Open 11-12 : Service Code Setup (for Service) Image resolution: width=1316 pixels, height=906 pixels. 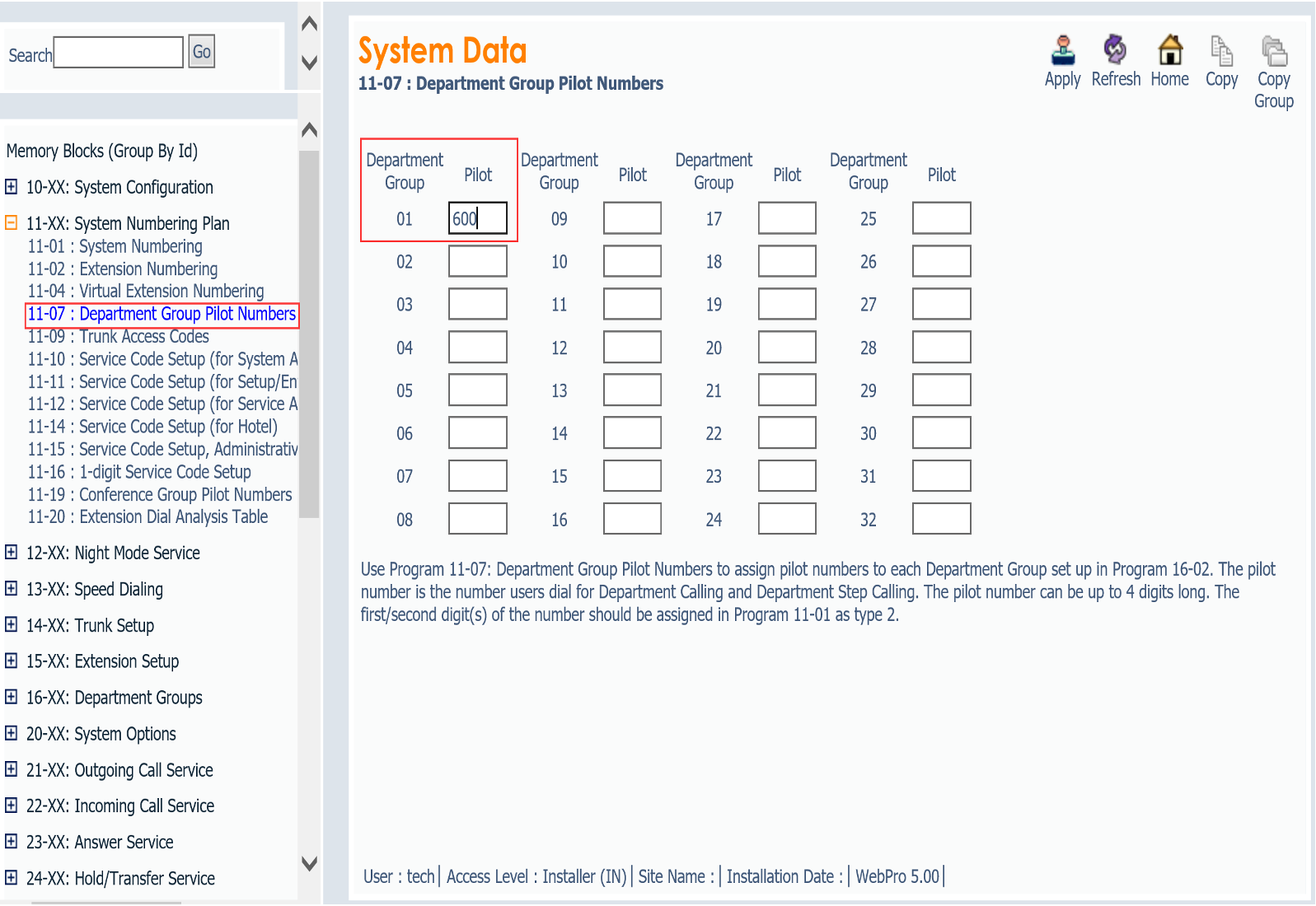tap(162, 404)
